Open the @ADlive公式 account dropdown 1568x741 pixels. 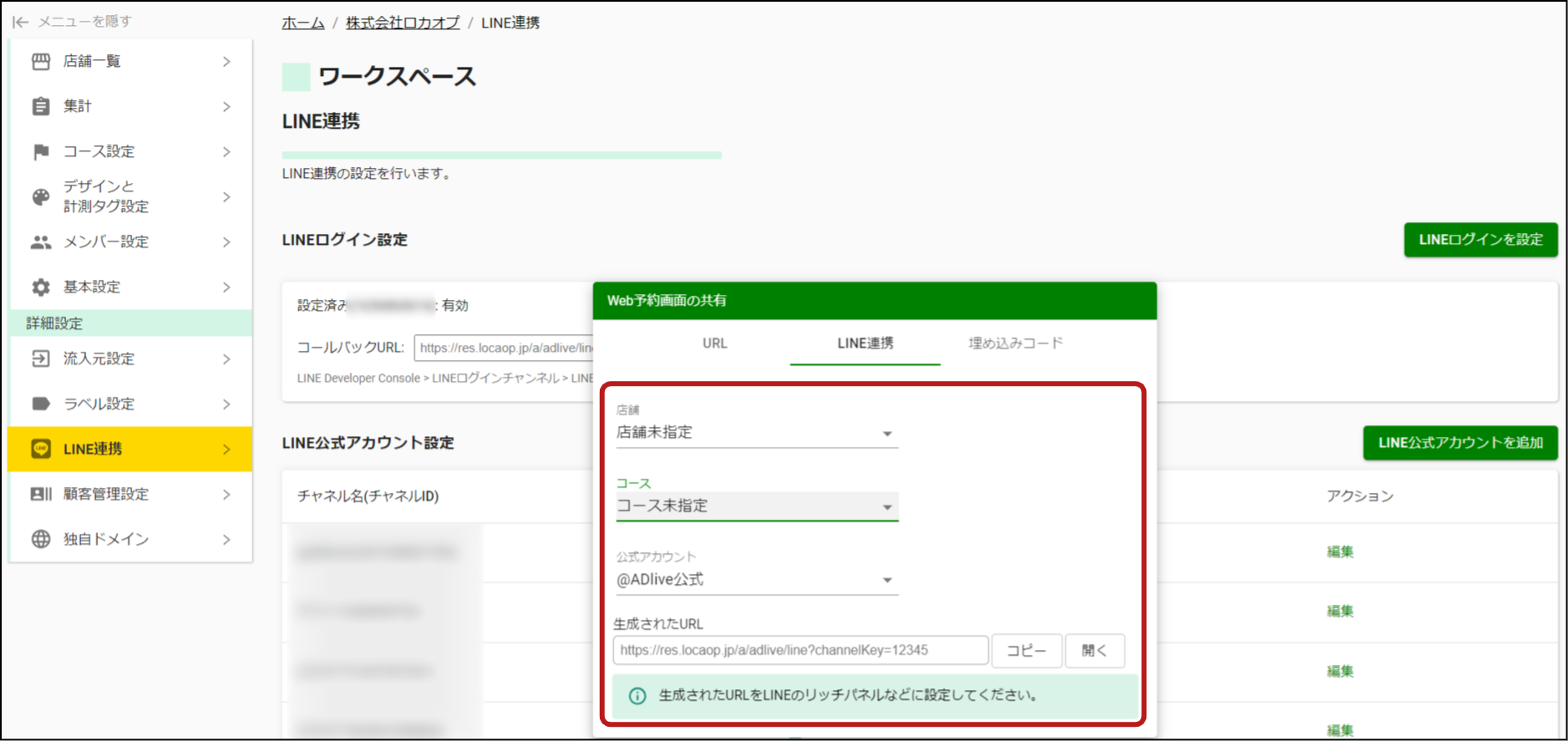757,580
